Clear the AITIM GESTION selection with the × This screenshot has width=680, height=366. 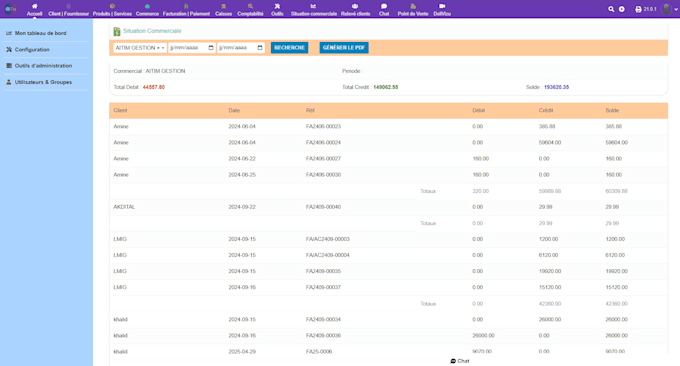pyautogui.click(x=158, y=48)
